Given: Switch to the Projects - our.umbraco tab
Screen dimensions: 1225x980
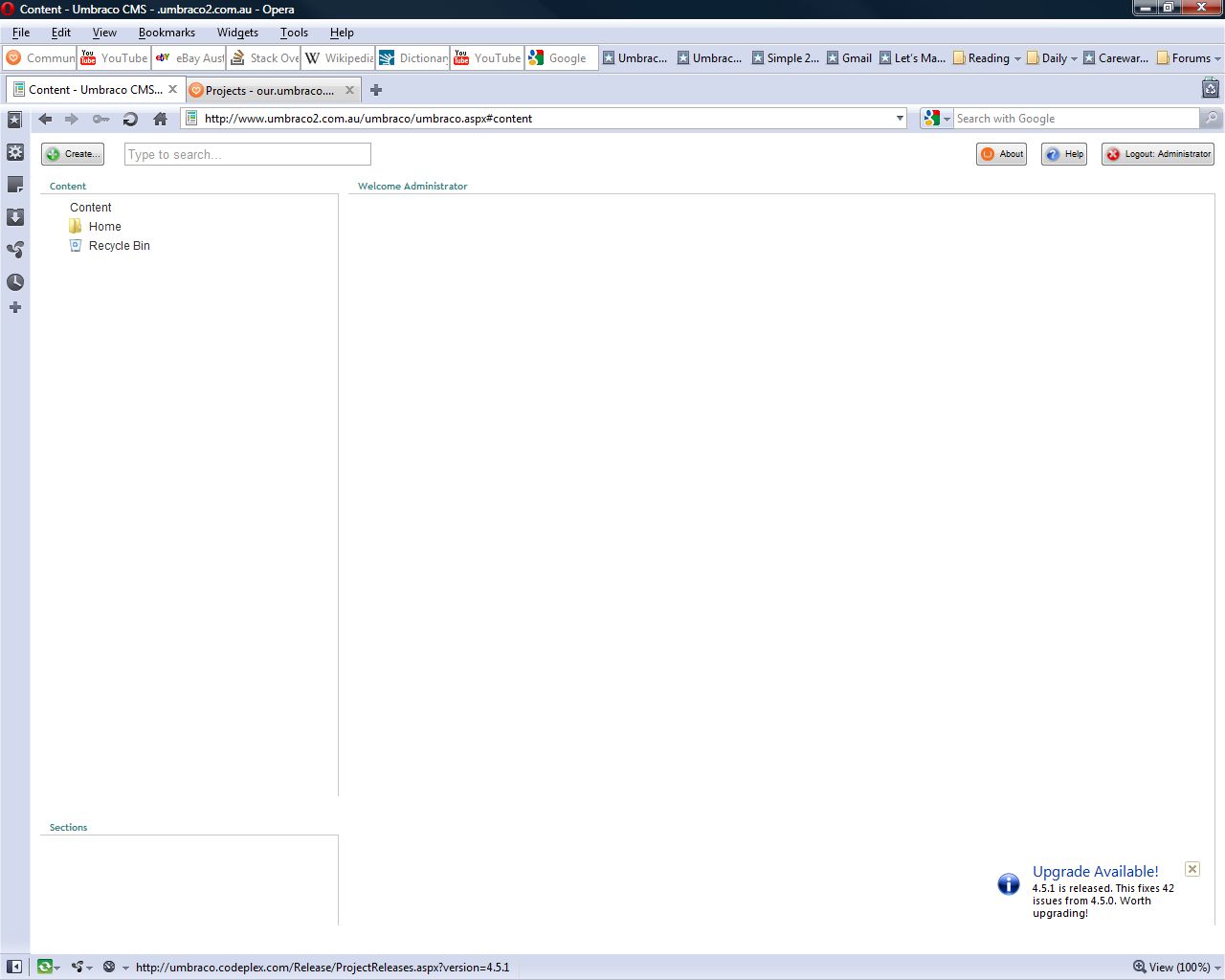Looking at the screenshot, I should (x=270, y=90).
